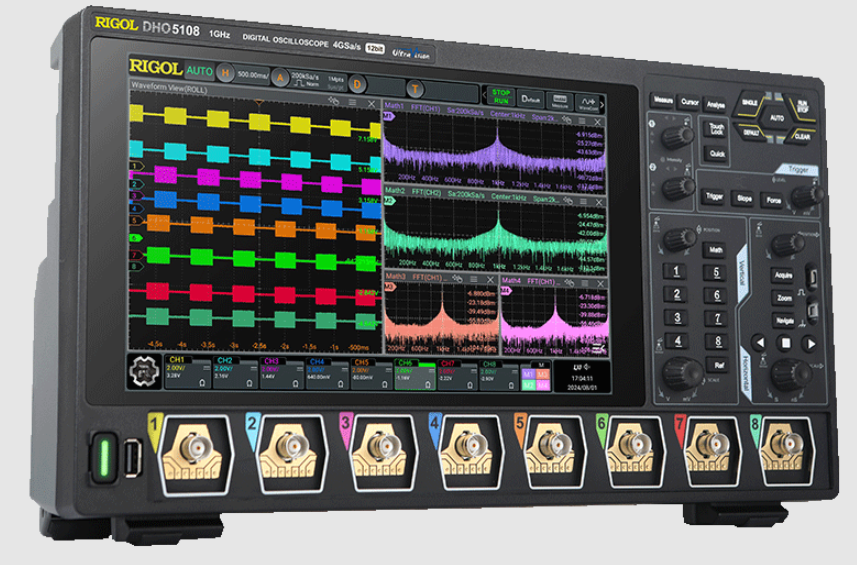Tap the A acquisition settings icon
857x565 pixels.
[x=280, y=78]
